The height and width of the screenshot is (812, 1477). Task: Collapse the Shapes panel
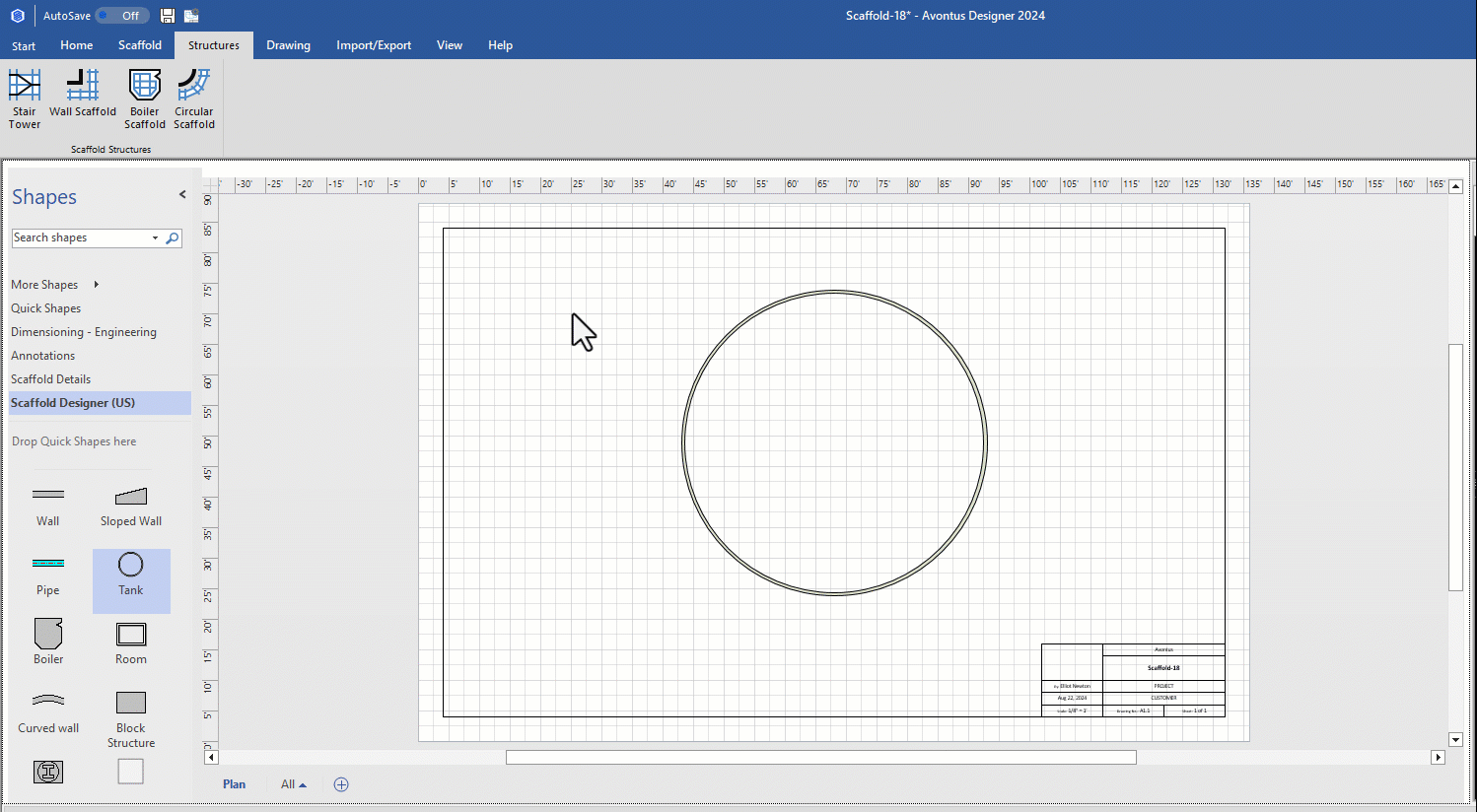tap(182, 195)
